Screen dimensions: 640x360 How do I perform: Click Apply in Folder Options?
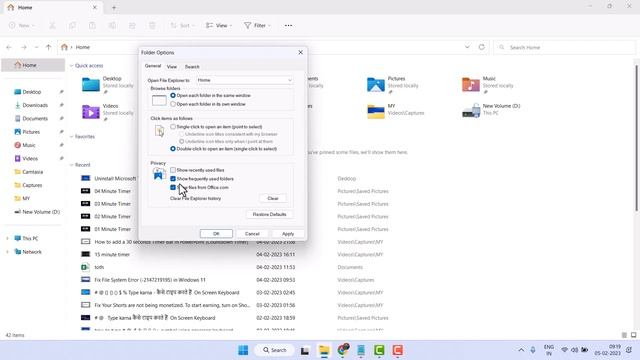point(288,234)
